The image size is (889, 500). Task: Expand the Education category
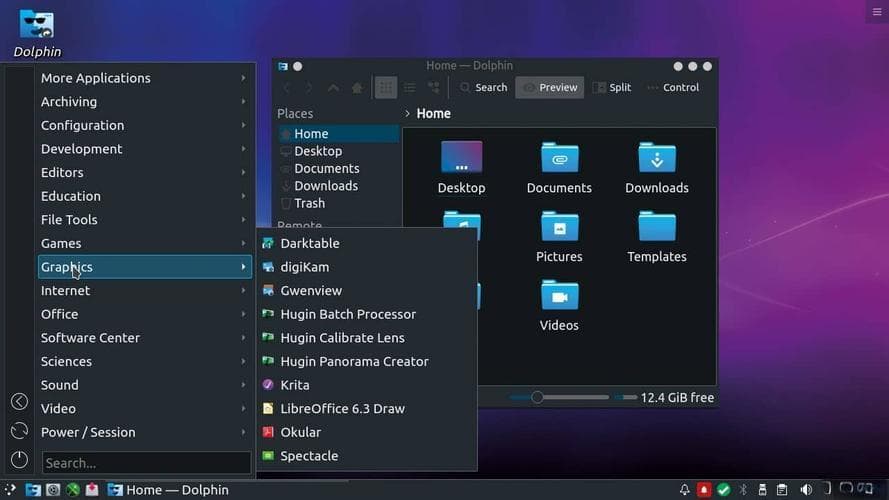(145, 196)
